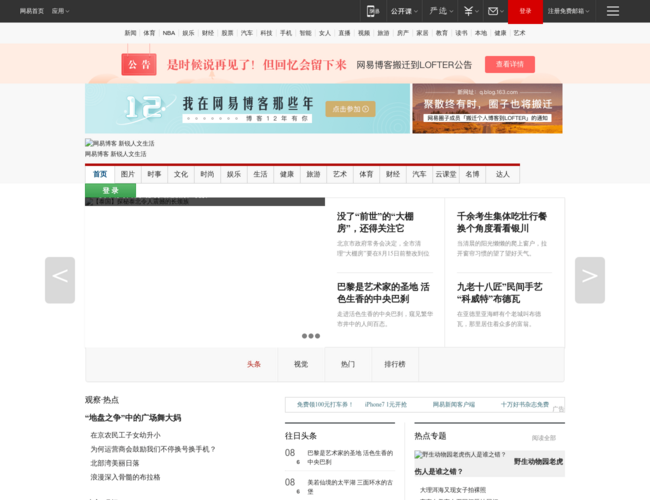The image size is (650, 500).
Task: Open 北部湾美丽日落 link
Action: [115, 463]
